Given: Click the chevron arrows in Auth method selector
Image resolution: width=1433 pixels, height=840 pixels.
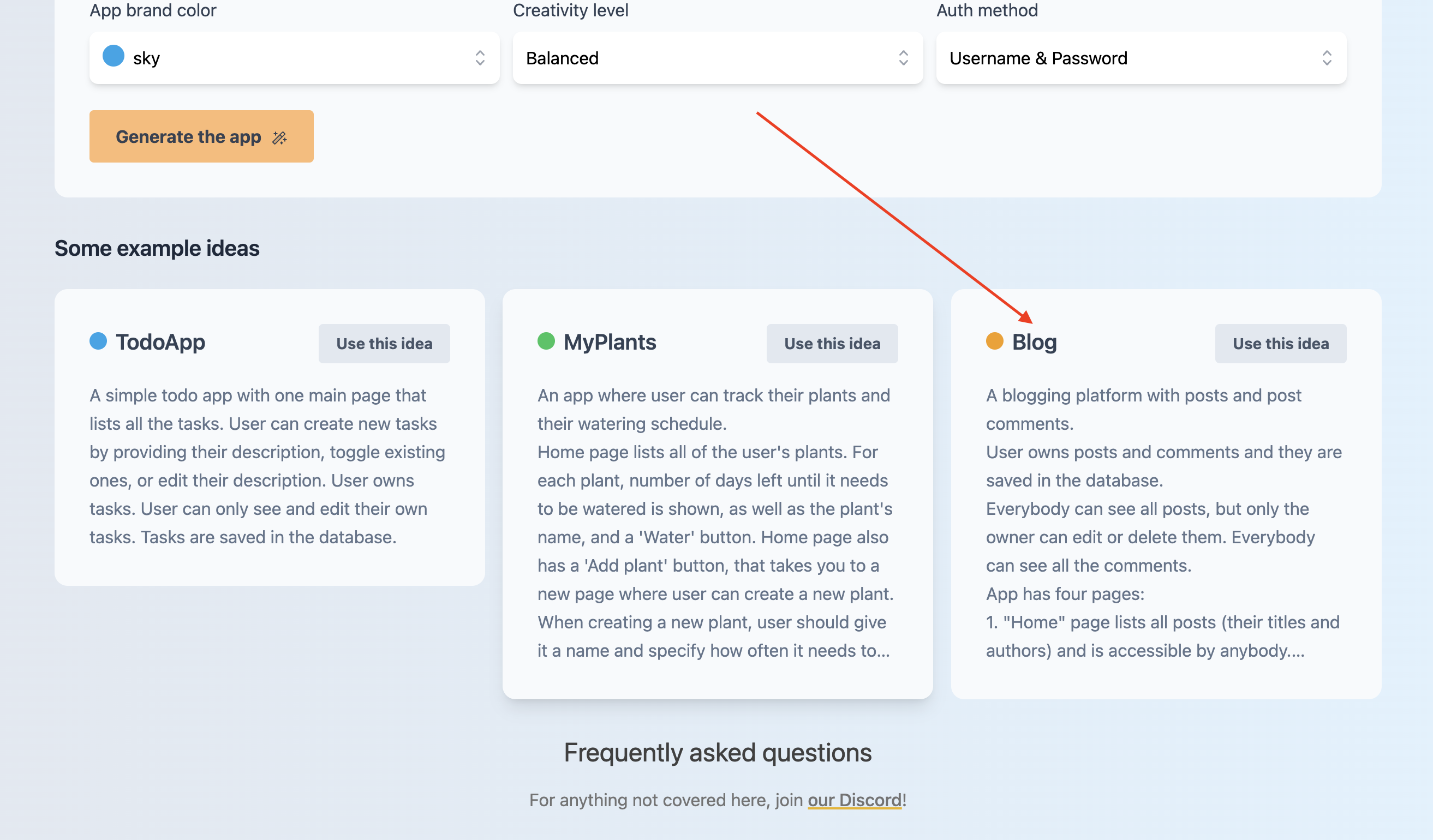Looking at the screenshot, I should point(1327,58).
